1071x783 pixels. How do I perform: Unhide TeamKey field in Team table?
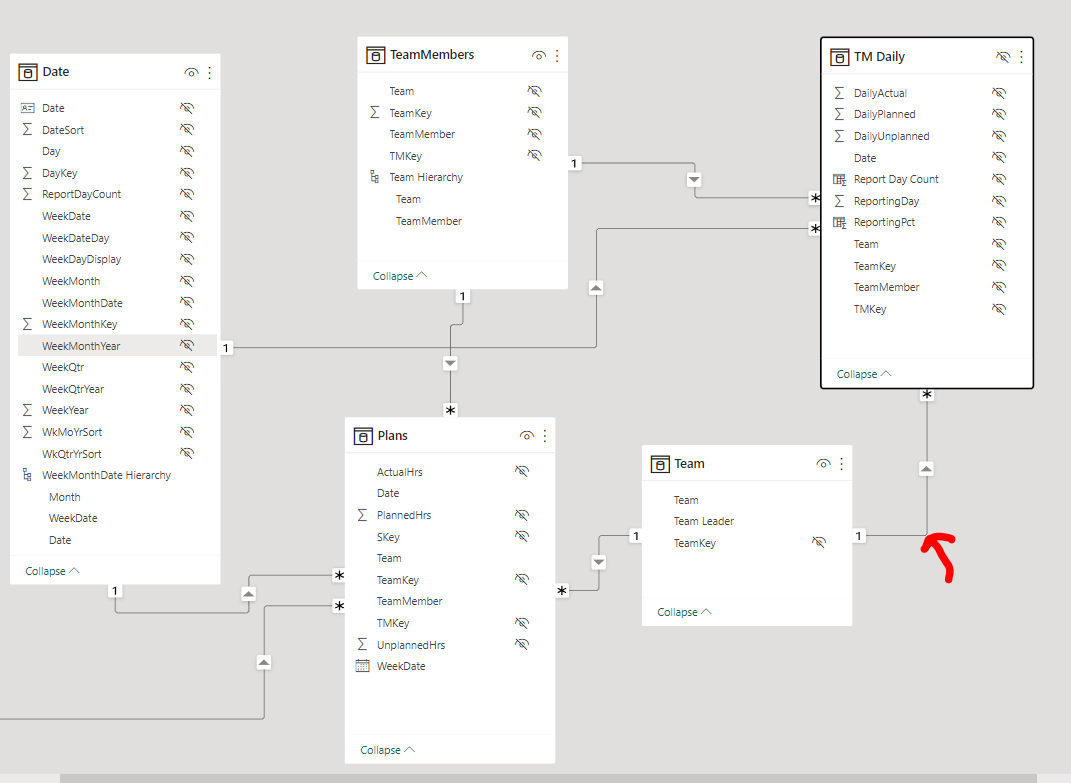(818, 542)
